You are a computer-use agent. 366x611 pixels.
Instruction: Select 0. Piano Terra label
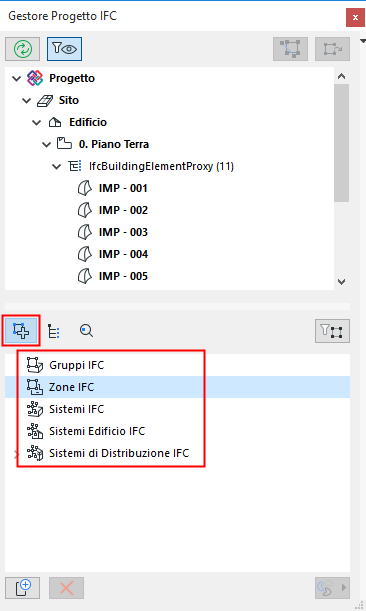tap(114, 144)
